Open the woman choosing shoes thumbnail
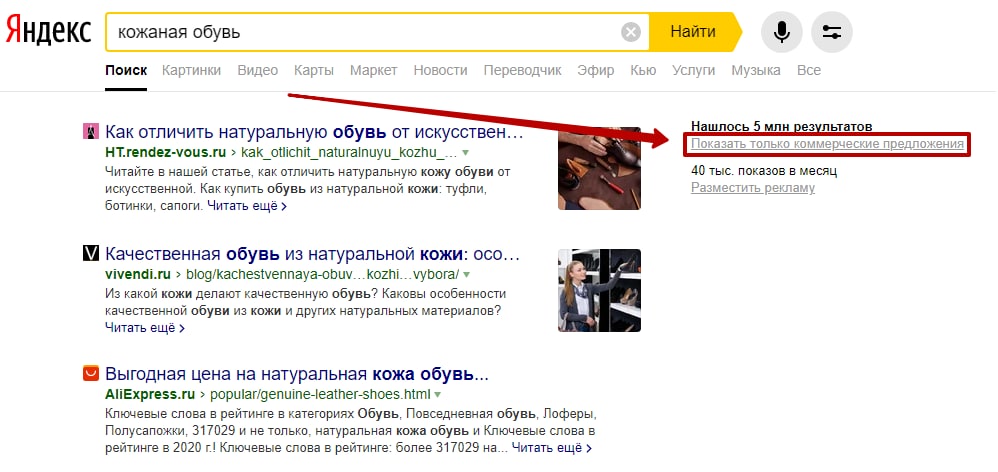This screenshot has height=472, width=998. (600, 290)
